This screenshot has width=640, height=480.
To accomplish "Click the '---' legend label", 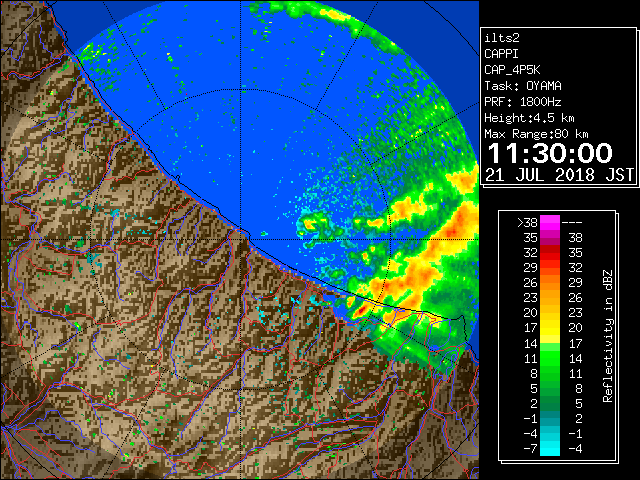I will [572, 222].
